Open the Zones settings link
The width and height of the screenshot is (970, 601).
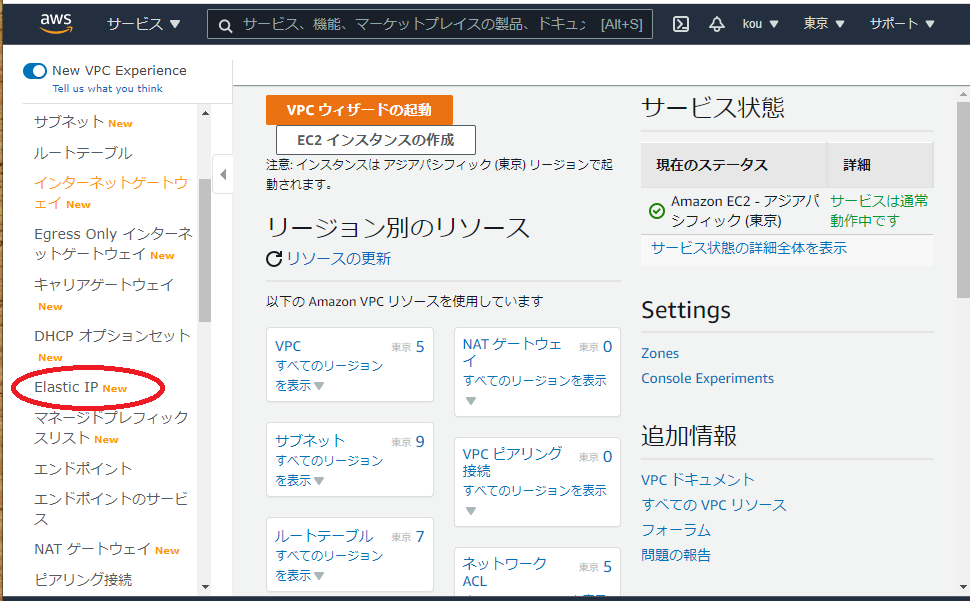pos(659,353)
